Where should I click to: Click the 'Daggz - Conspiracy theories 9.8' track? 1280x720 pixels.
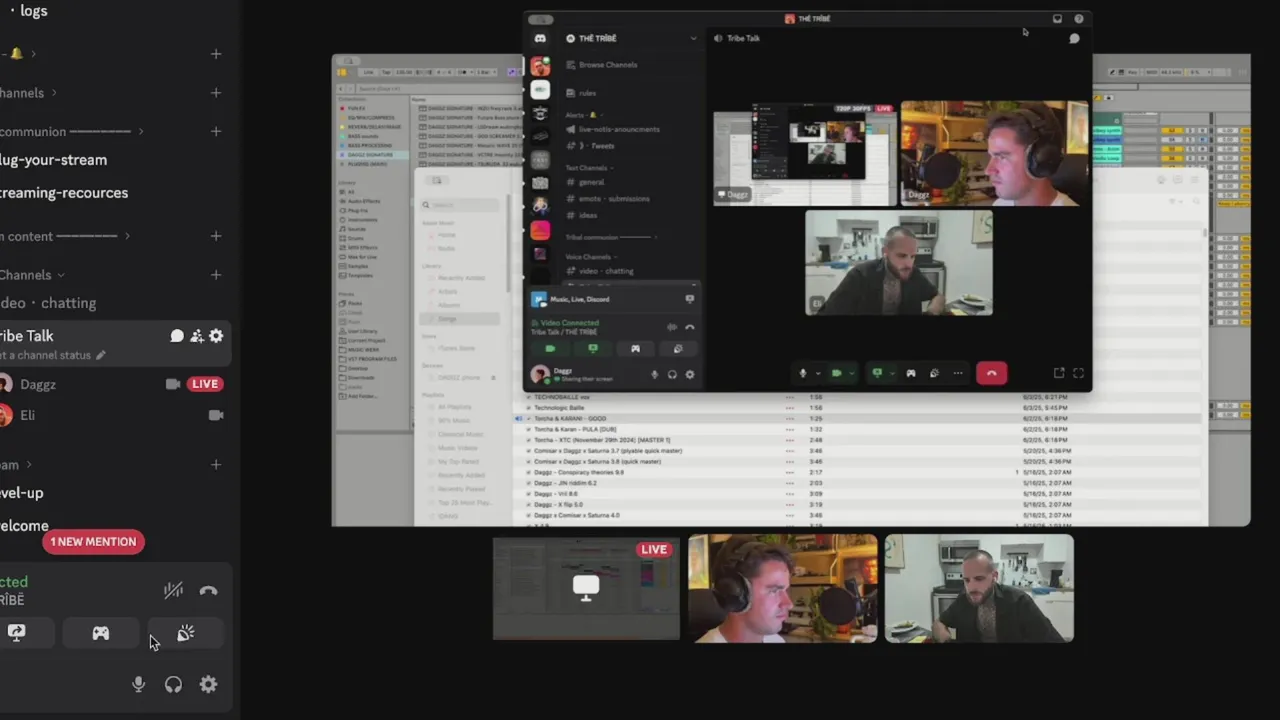pyautogui.click(x=579, y=472)
